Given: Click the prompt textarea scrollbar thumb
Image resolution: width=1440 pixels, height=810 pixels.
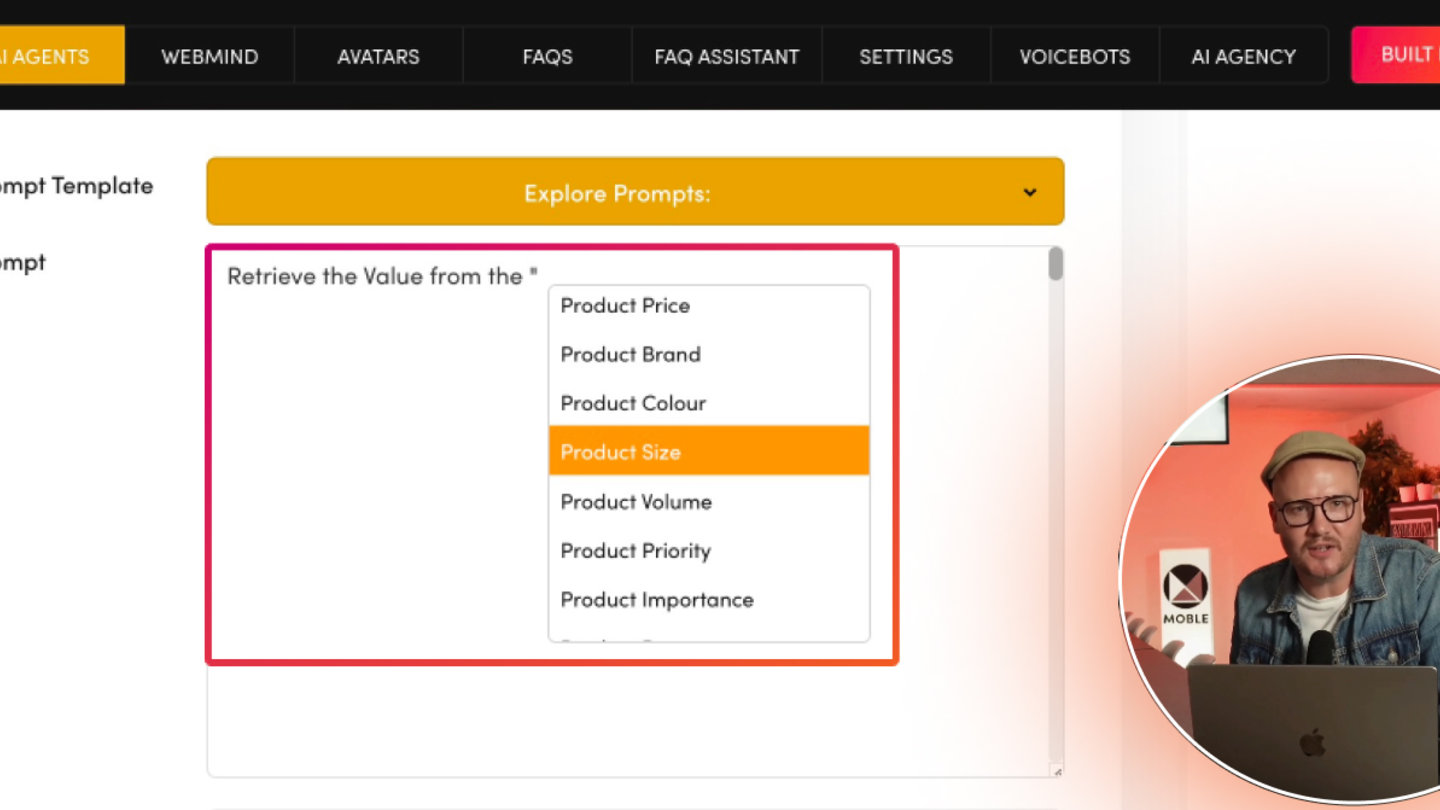Looking at the screenshot, I should [1055, 265].
